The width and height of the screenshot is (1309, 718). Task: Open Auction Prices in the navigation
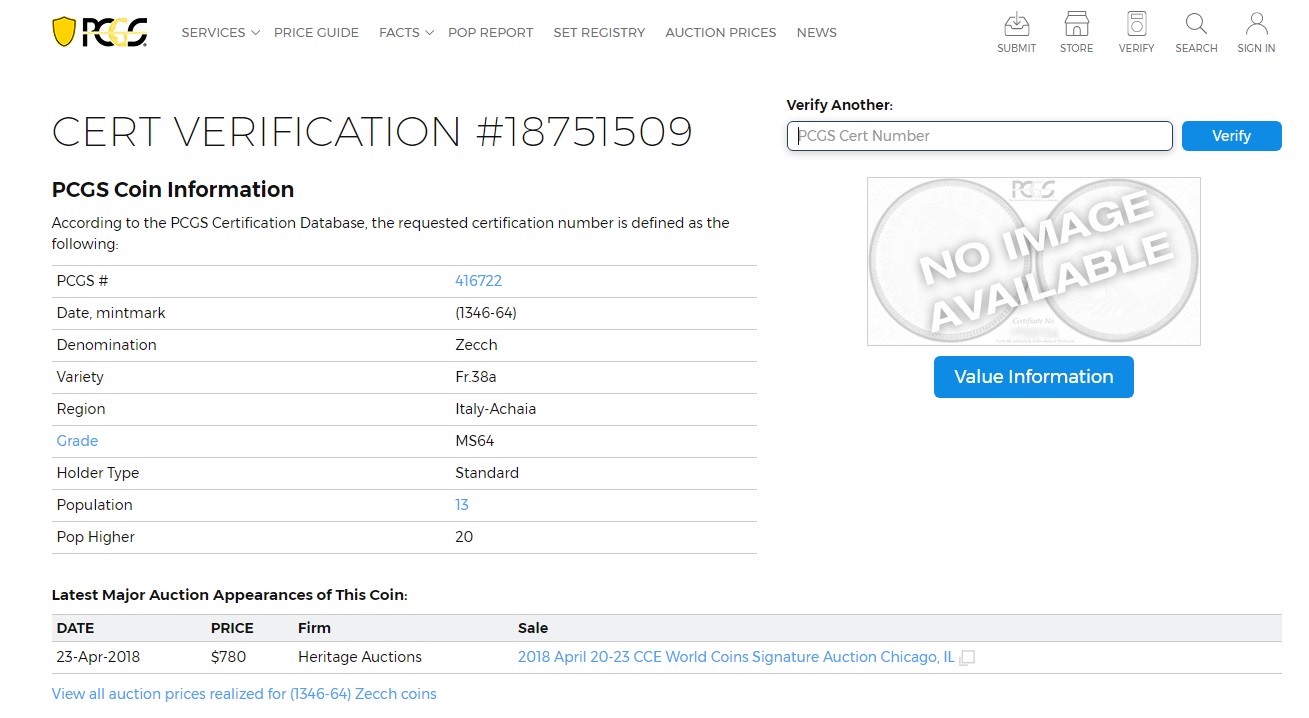(721, 32)
